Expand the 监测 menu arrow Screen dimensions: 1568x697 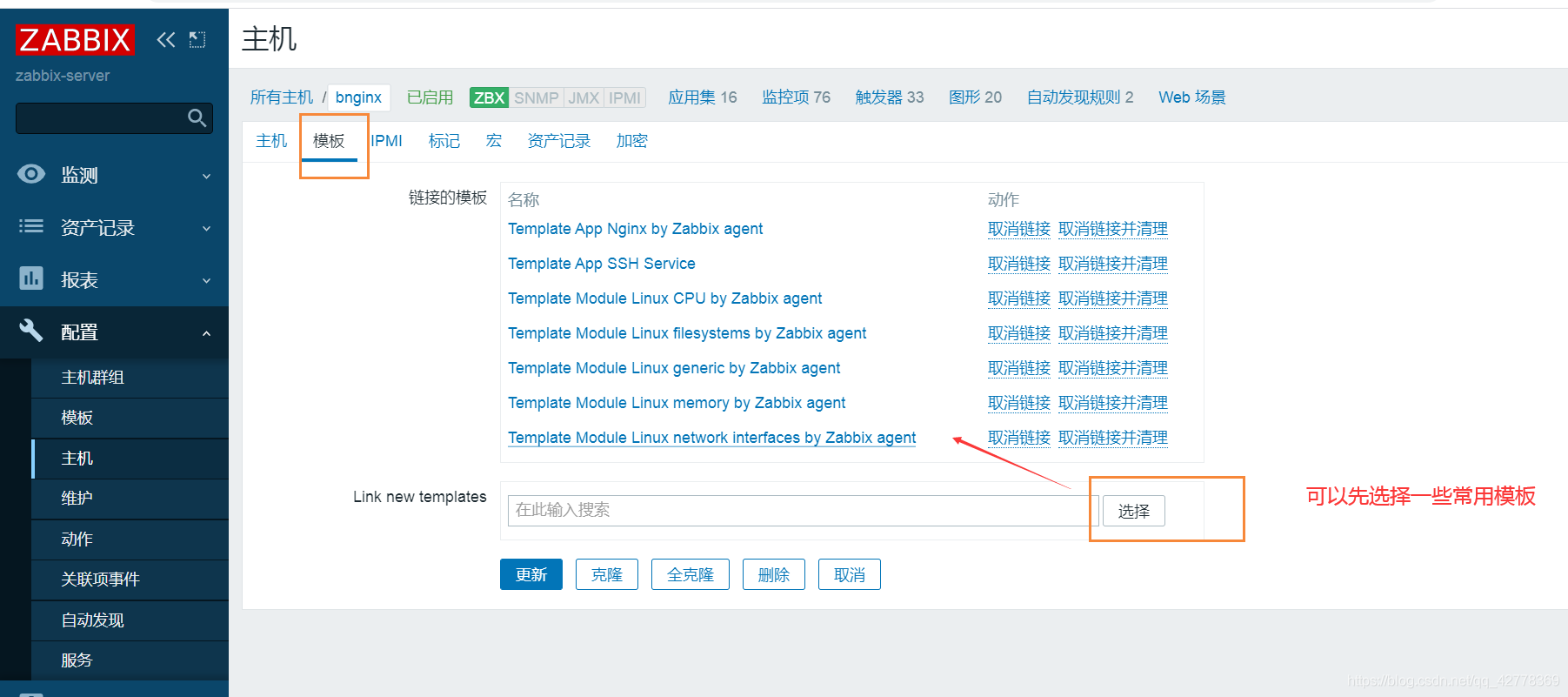point(206,176)
